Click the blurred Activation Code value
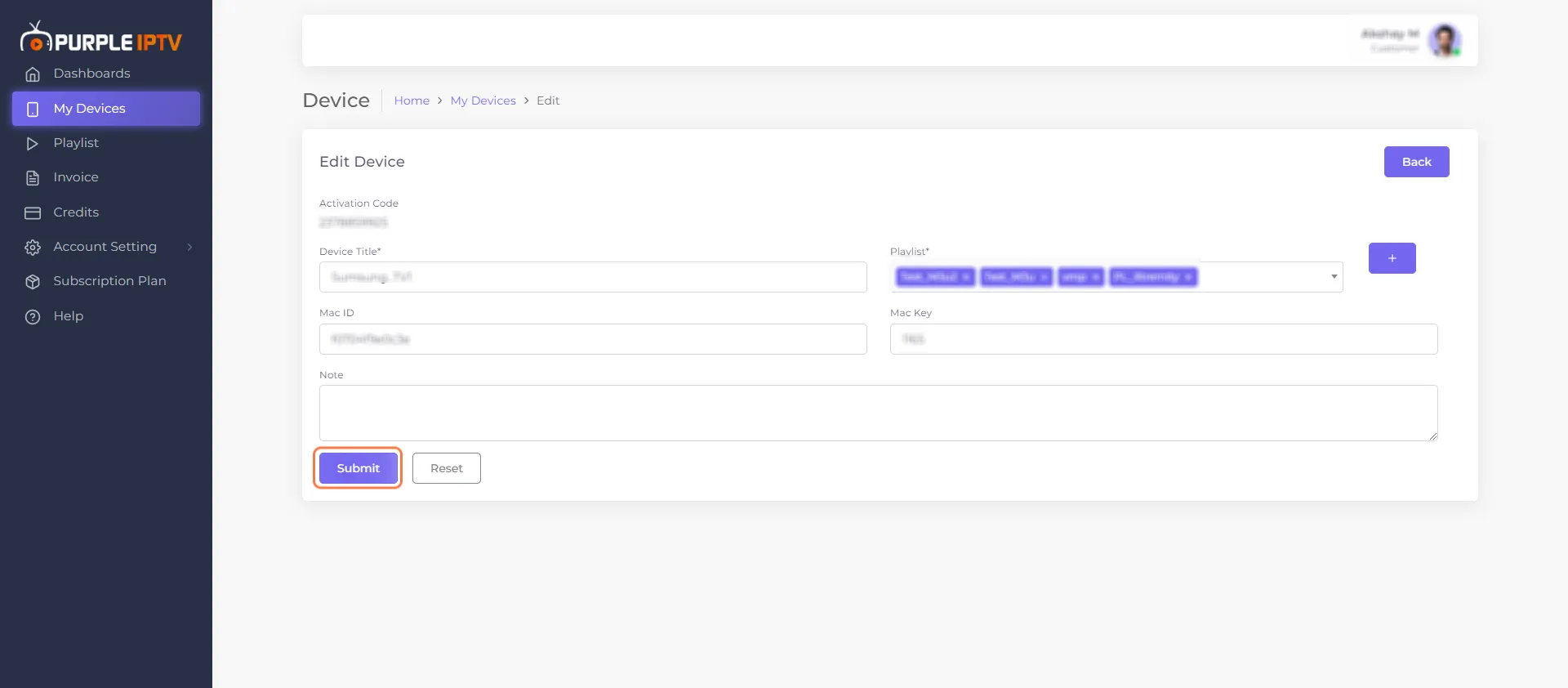Screen dimensions: 1568x688 [x=354, y=222]
